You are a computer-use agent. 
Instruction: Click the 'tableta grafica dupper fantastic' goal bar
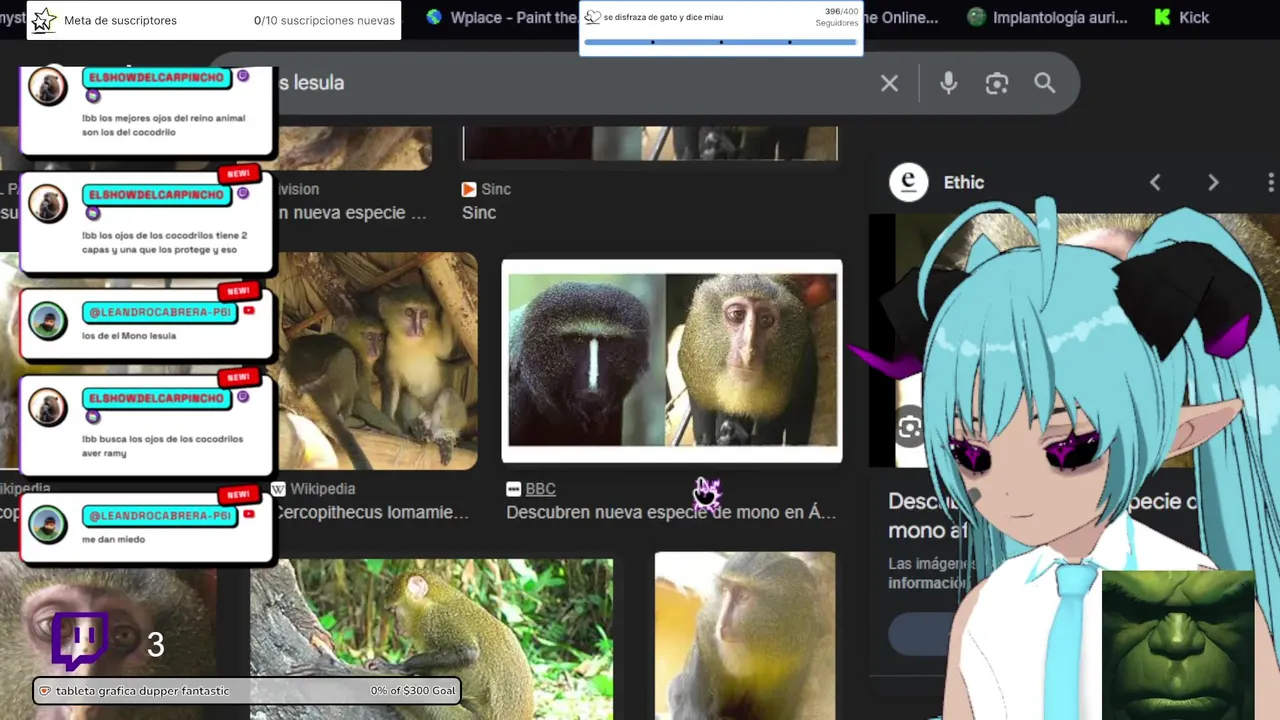coord(246,691)
